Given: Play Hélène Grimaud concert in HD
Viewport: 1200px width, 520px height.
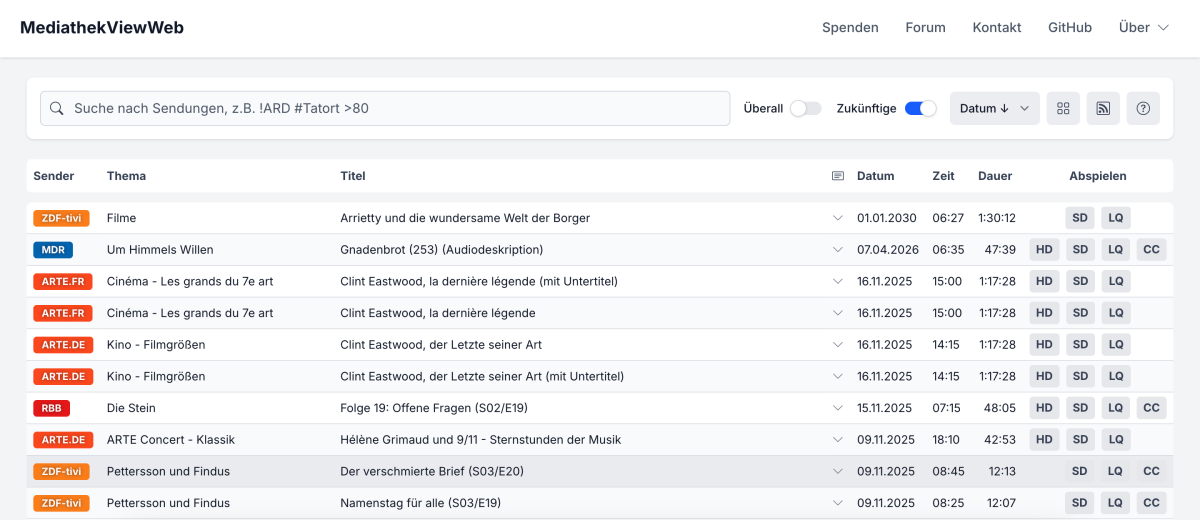Looking at the screenshot, I should coord(1044,440).
